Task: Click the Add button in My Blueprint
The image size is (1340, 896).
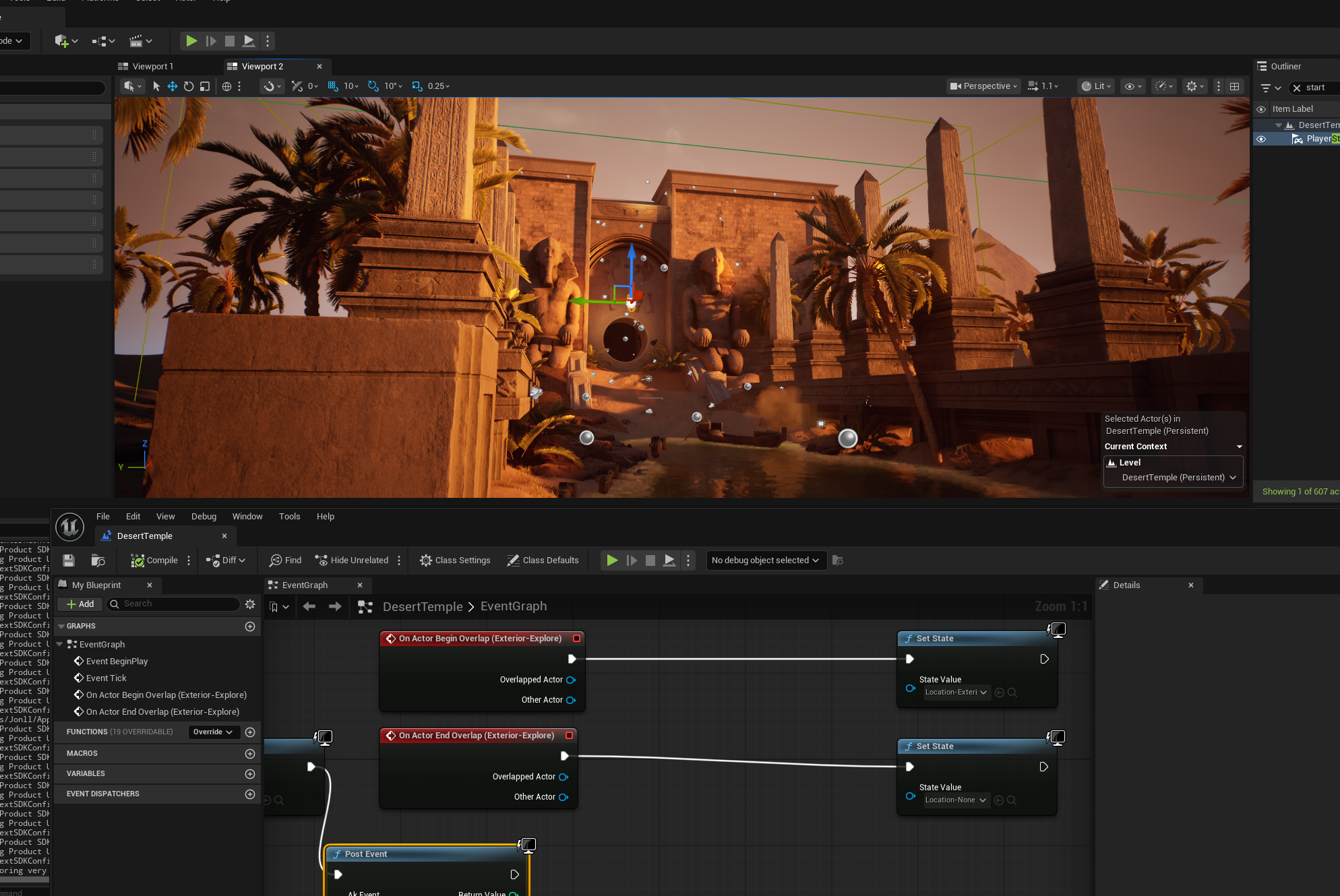Action: [x=80, y=604]
